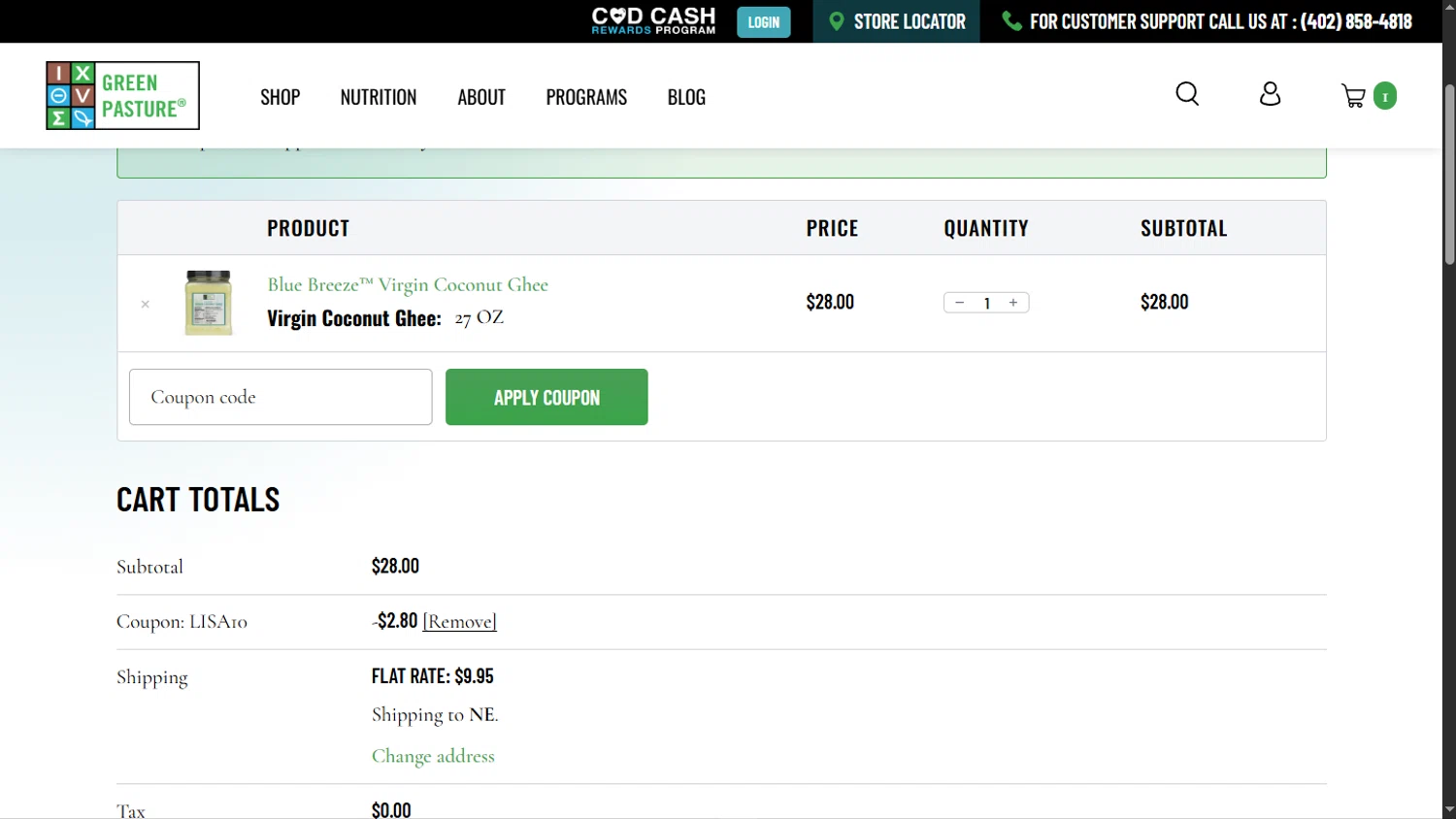
Task: Click the customer support phone icon
Action: (x=1011, y=21)
